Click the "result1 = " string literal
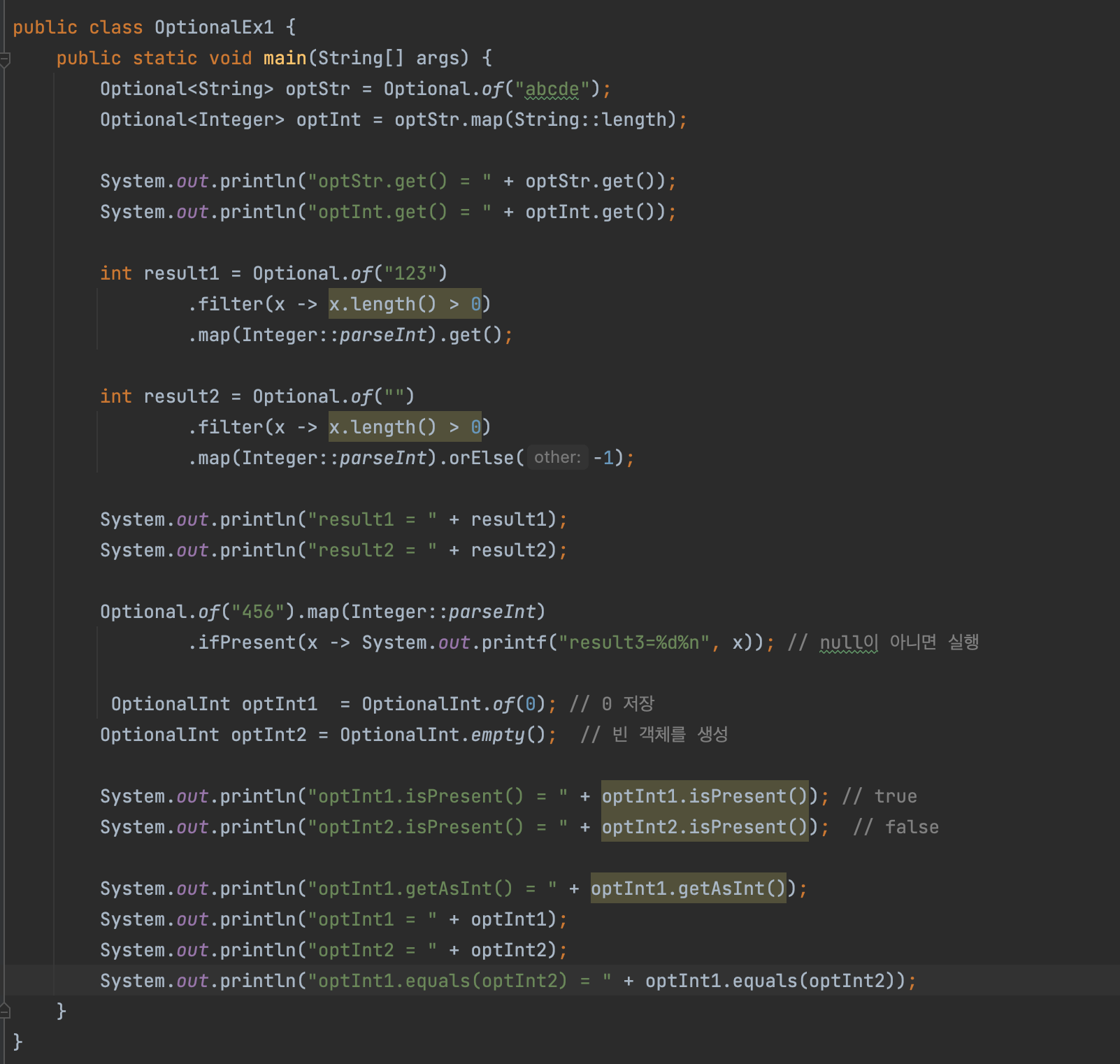This screenshot has height=1064, width=1120. pyautogui.click(x=372, y=519)
